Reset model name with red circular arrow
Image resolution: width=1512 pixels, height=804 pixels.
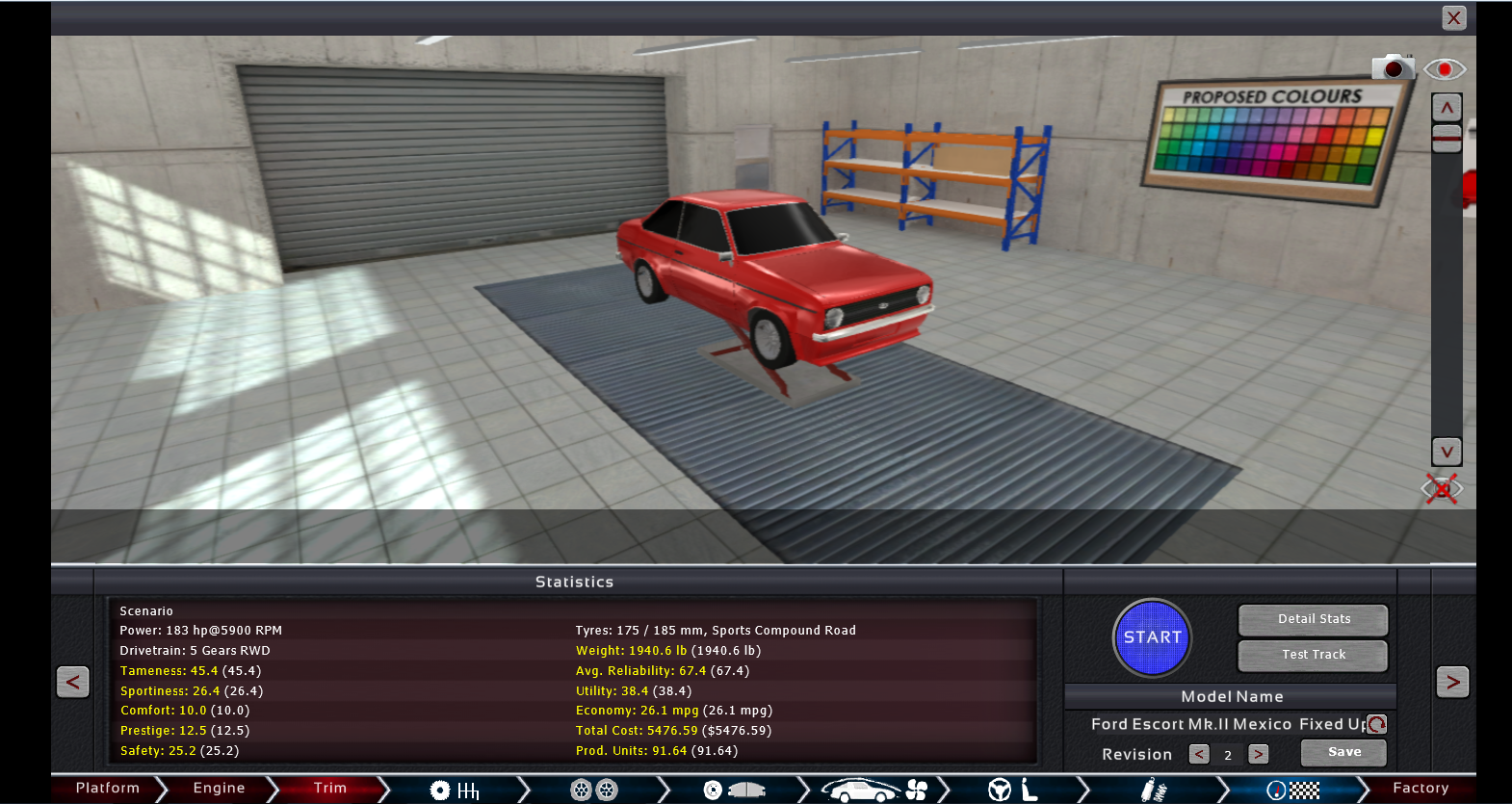coord(1377,724)
